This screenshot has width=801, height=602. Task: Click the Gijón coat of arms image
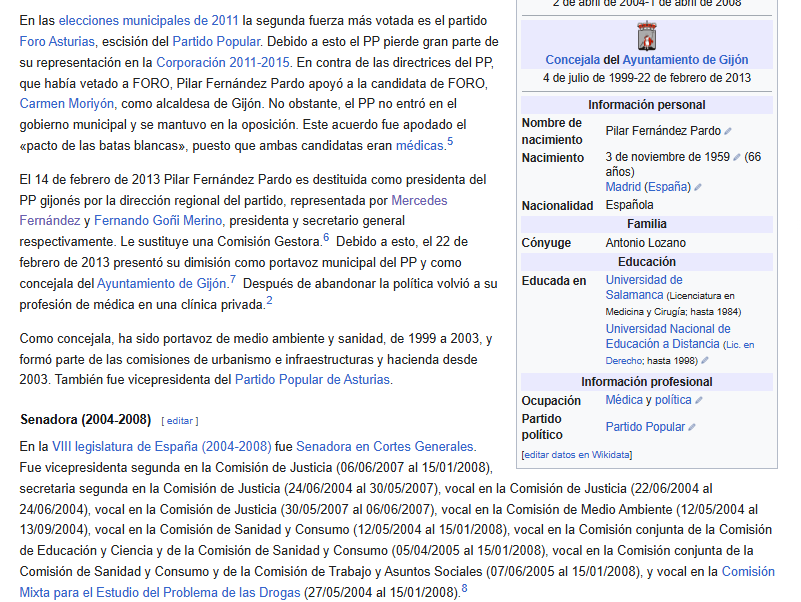click(x=647, y=36)
